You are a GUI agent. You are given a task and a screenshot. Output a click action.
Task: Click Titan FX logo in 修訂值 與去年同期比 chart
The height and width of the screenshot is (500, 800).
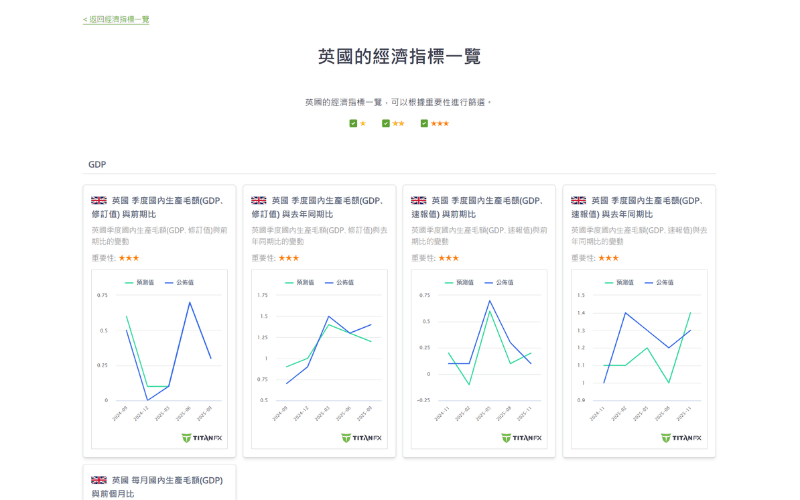point(362,438)
